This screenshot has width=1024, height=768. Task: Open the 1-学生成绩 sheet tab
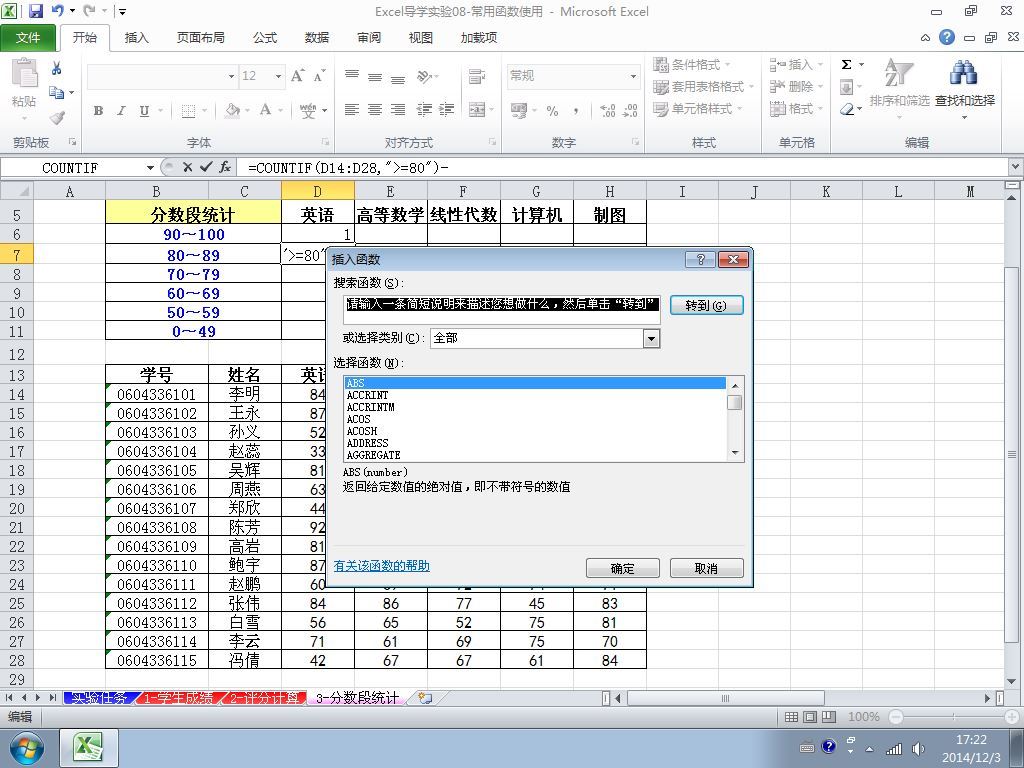coord(178,697)
